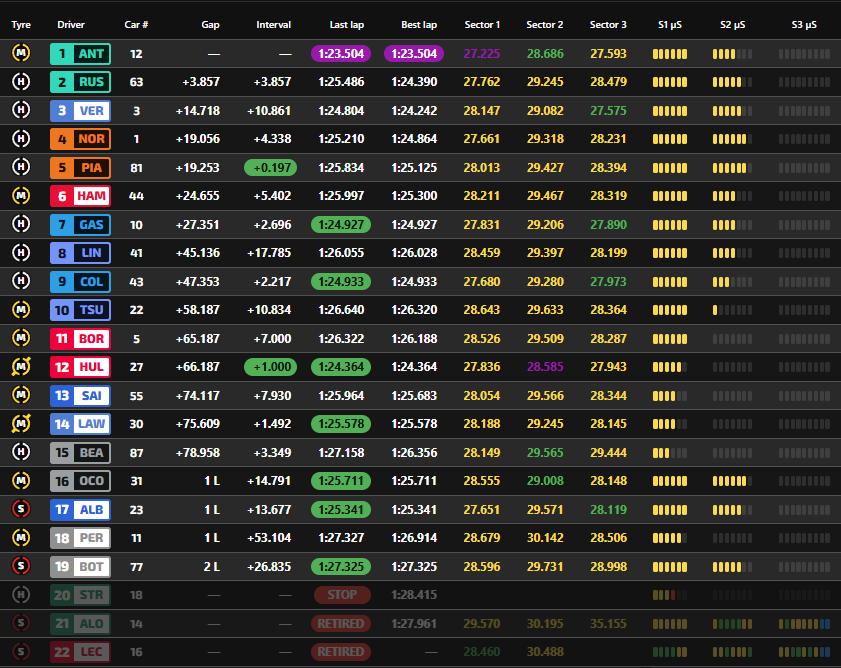Click the medium tyre icon for ANT
This screenshot has width=841, height=668.
pyautogui.click(x=21, y=53)
